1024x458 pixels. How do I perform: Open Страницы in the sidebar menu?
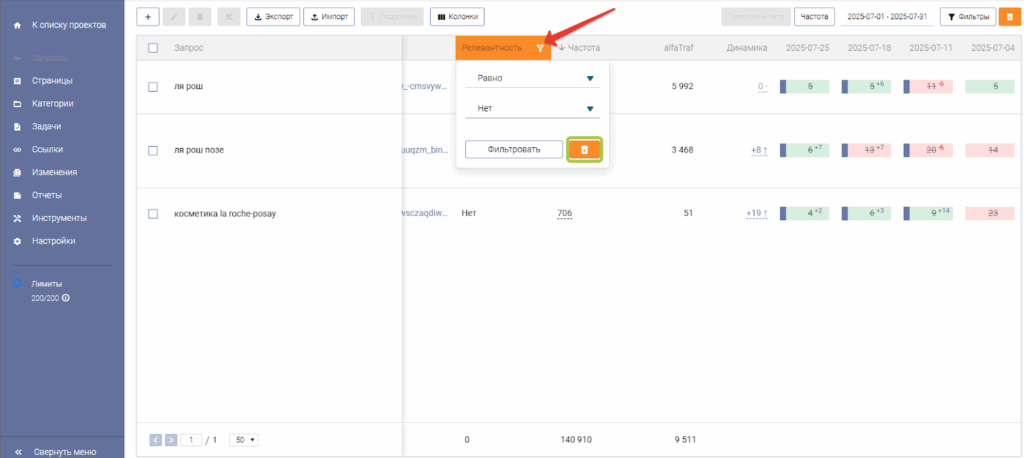pos(52,80)
